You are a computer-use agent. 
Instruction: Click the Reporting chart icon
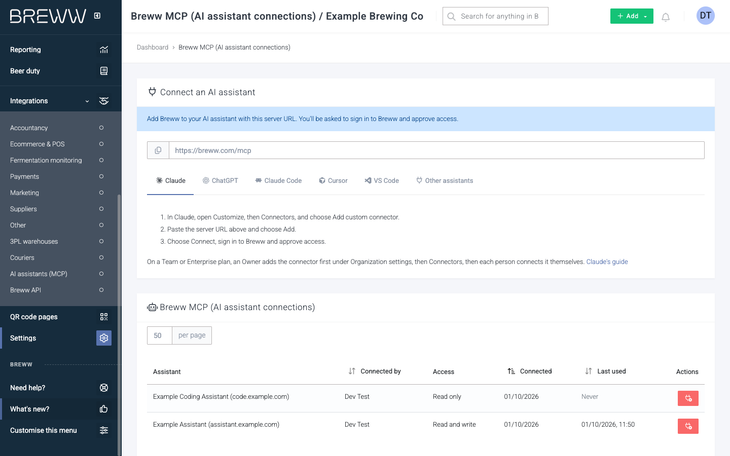pos(104,49)
